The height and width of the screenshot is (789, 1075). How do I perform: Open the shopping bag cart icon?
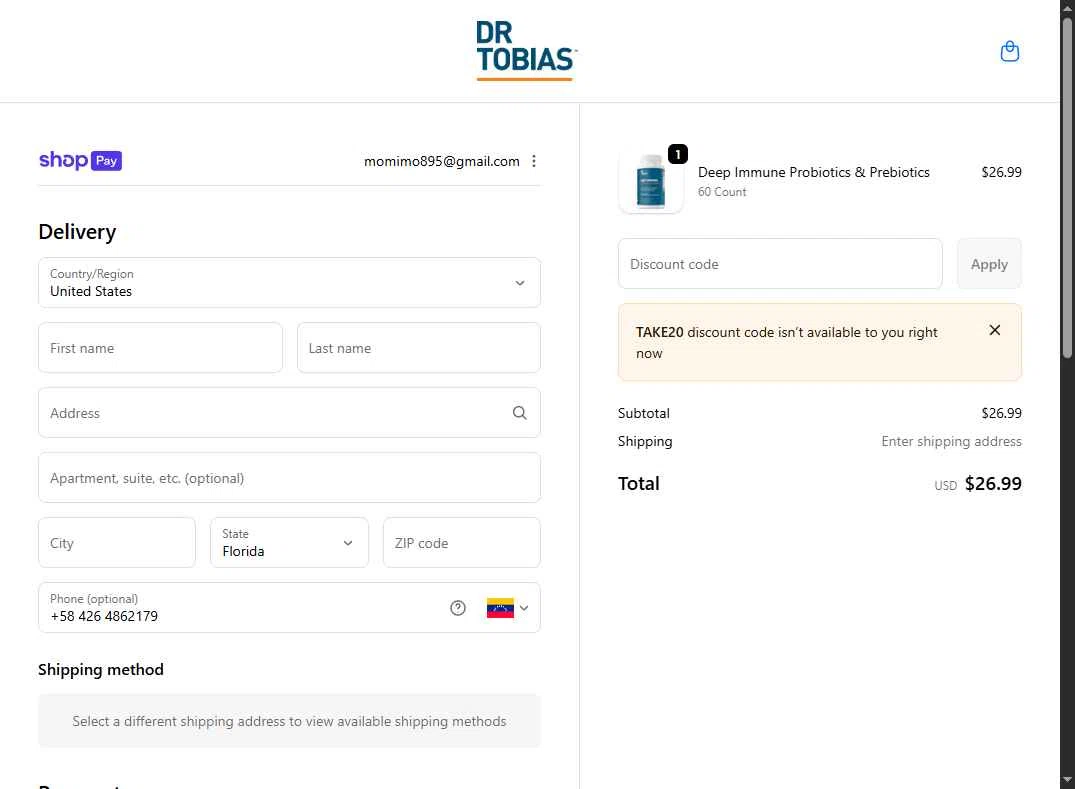(x=1009, y=51)
